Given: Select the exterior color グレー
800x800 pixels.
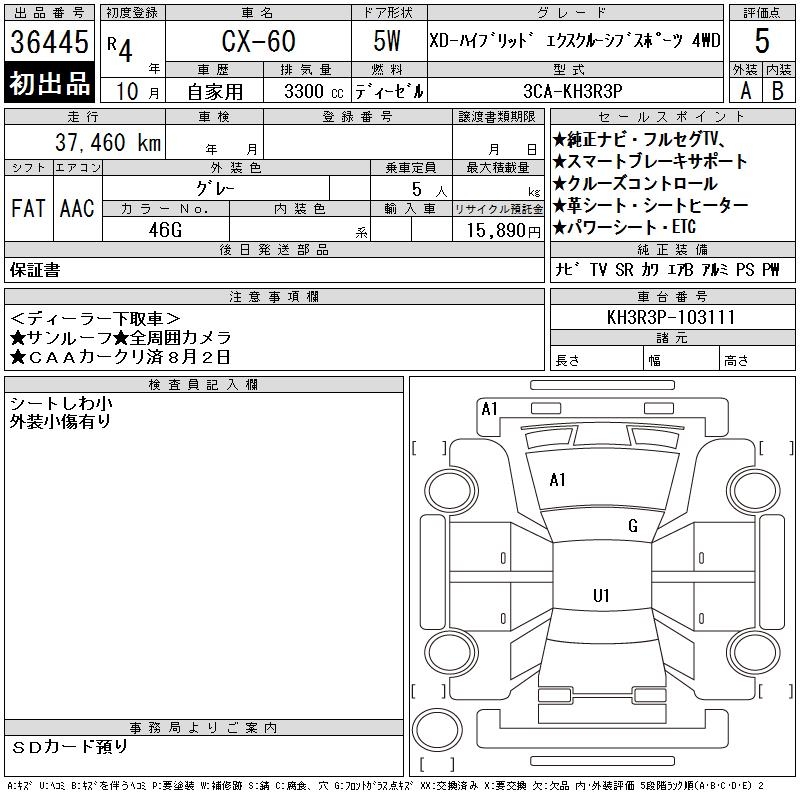Looking at the screenshot, I should click(x=215, y=189).
